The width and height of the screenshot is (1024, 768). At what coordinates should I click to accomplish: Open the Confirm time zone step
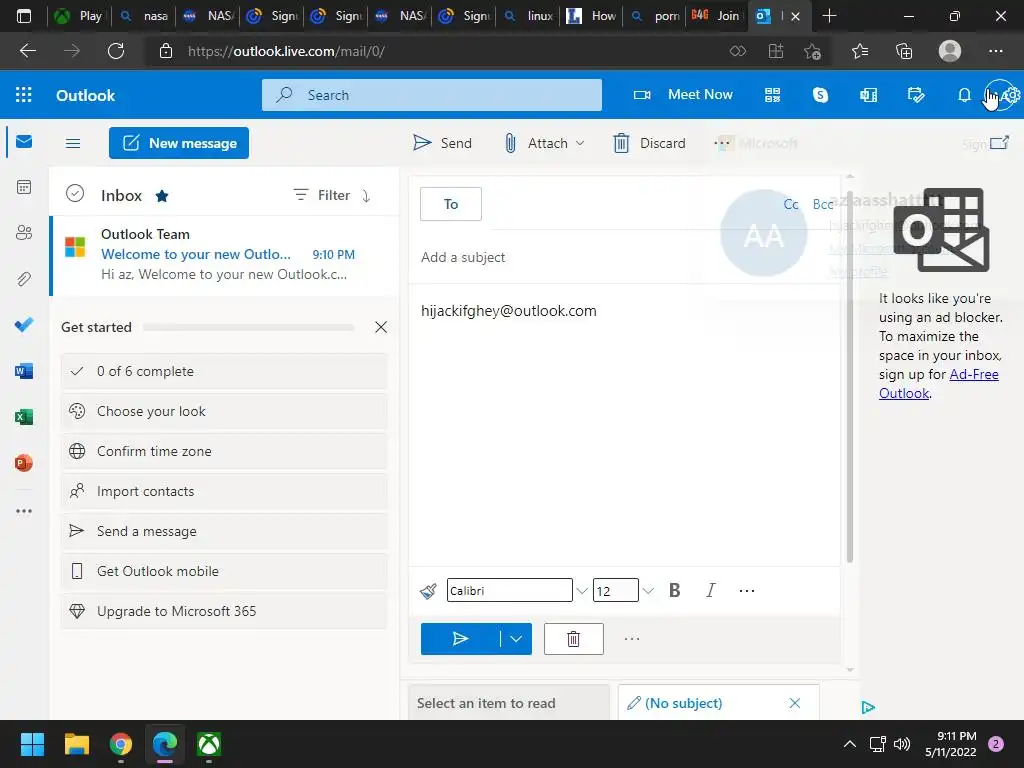224,451
